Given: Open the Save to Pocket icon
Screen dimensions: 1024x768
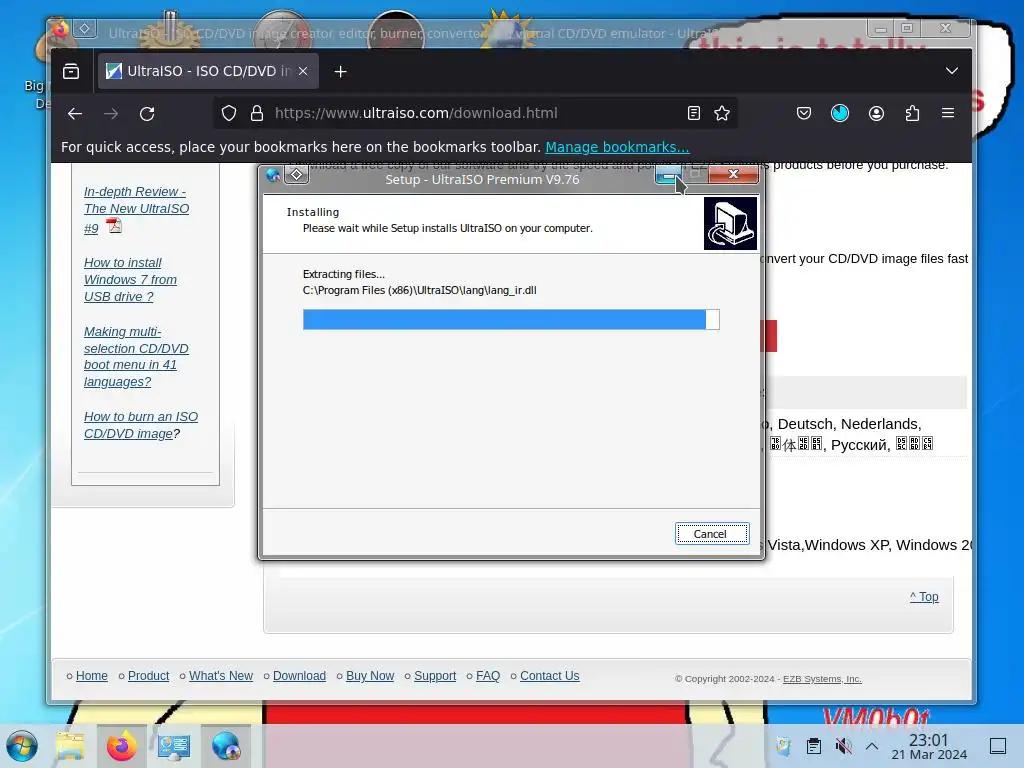Looking at the screenshot, I should tap(804, 114).
